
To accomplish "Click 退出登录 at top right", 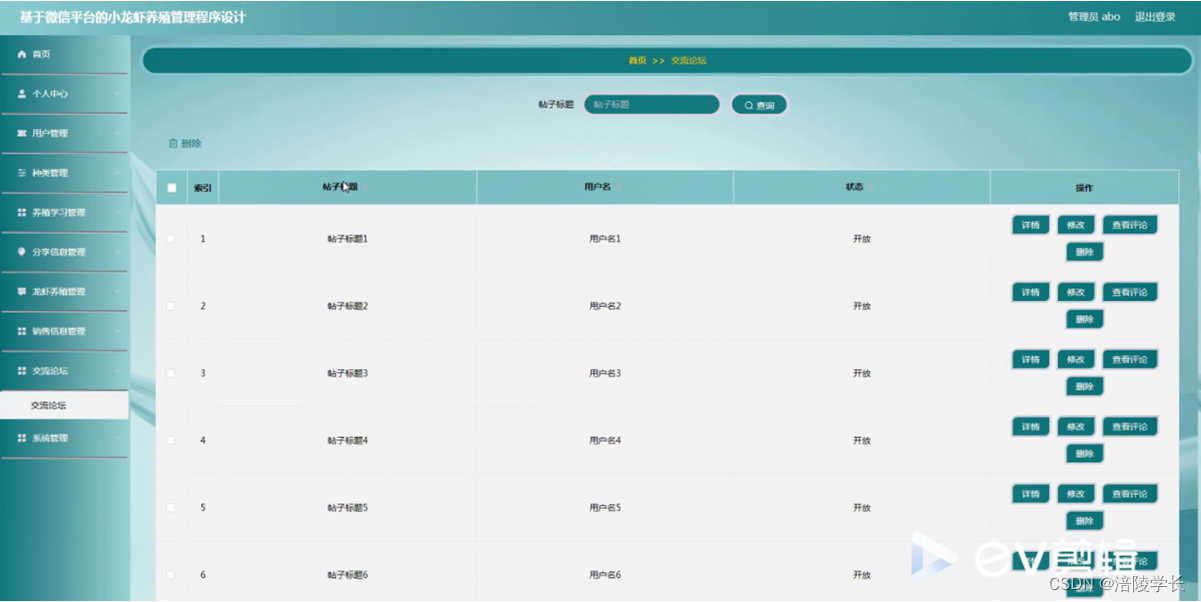I will [x=1155, y=17].
